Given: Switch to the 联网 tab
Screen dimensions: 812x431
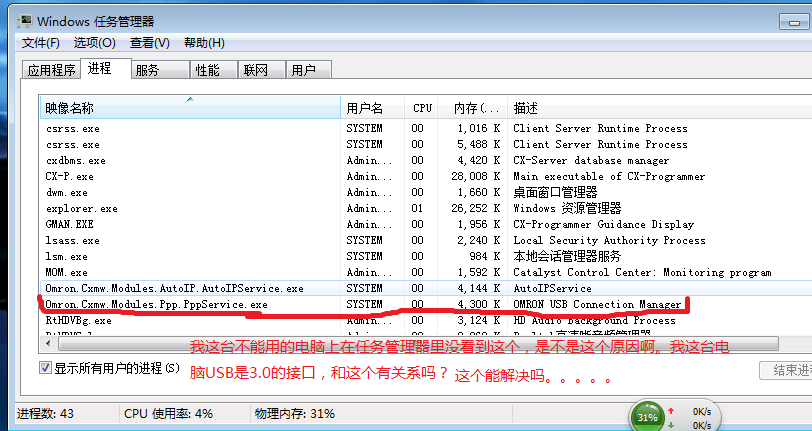Looking at the screenshot, I should pos(255,70).
